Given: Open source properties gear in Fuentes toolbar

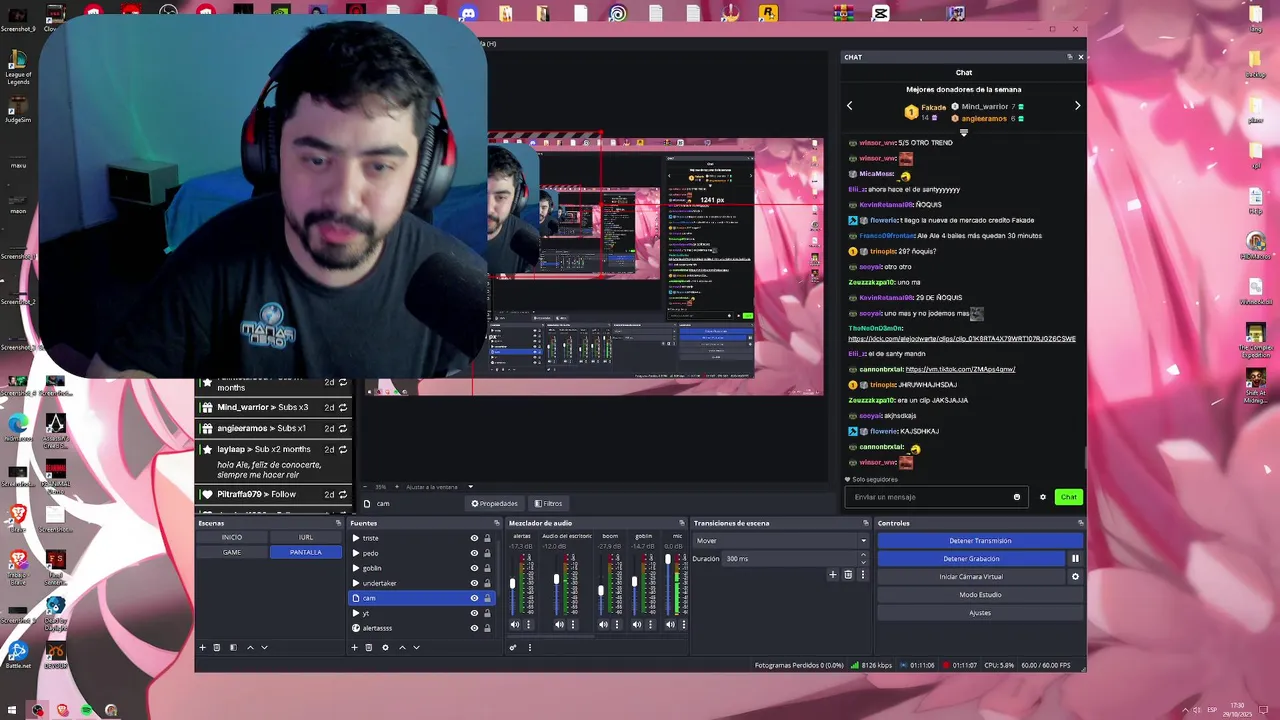Looking at the screenshot, I should tap(385, 647).
